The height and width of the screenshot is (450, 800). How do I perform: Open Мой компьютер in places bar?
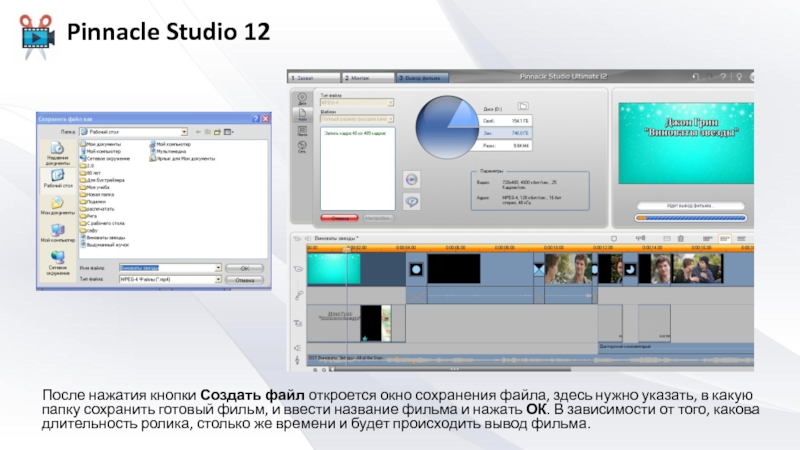pos(57,233)
